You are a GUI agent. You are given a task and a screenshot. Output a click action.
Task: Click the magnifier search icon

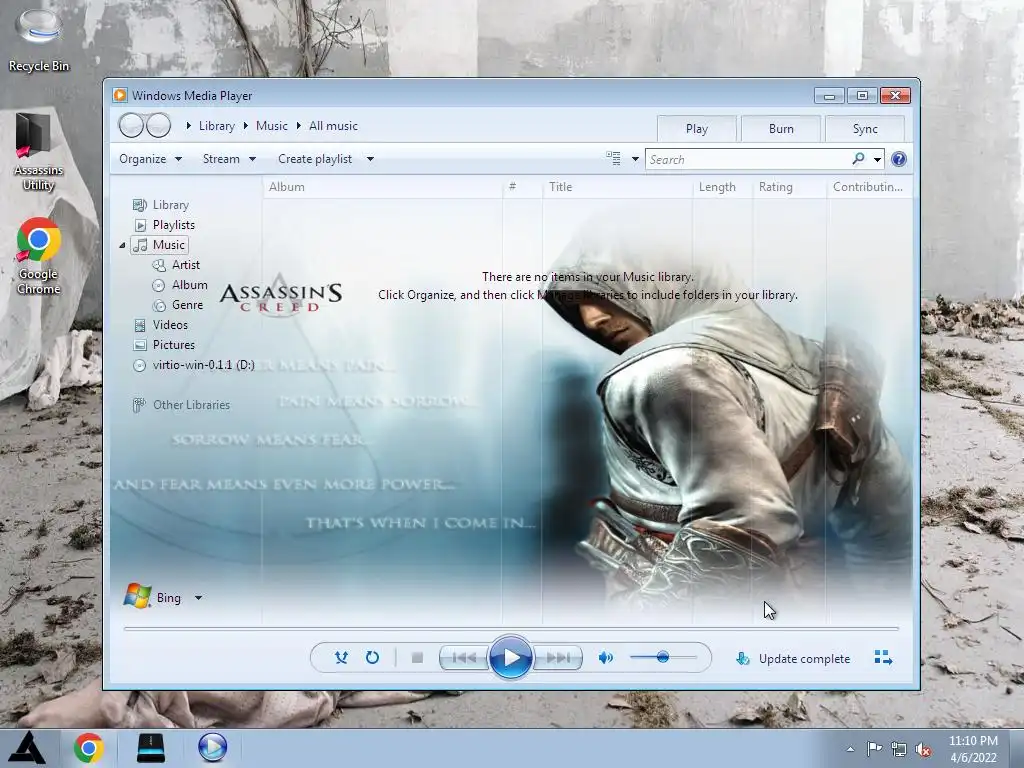coord(858,159)
